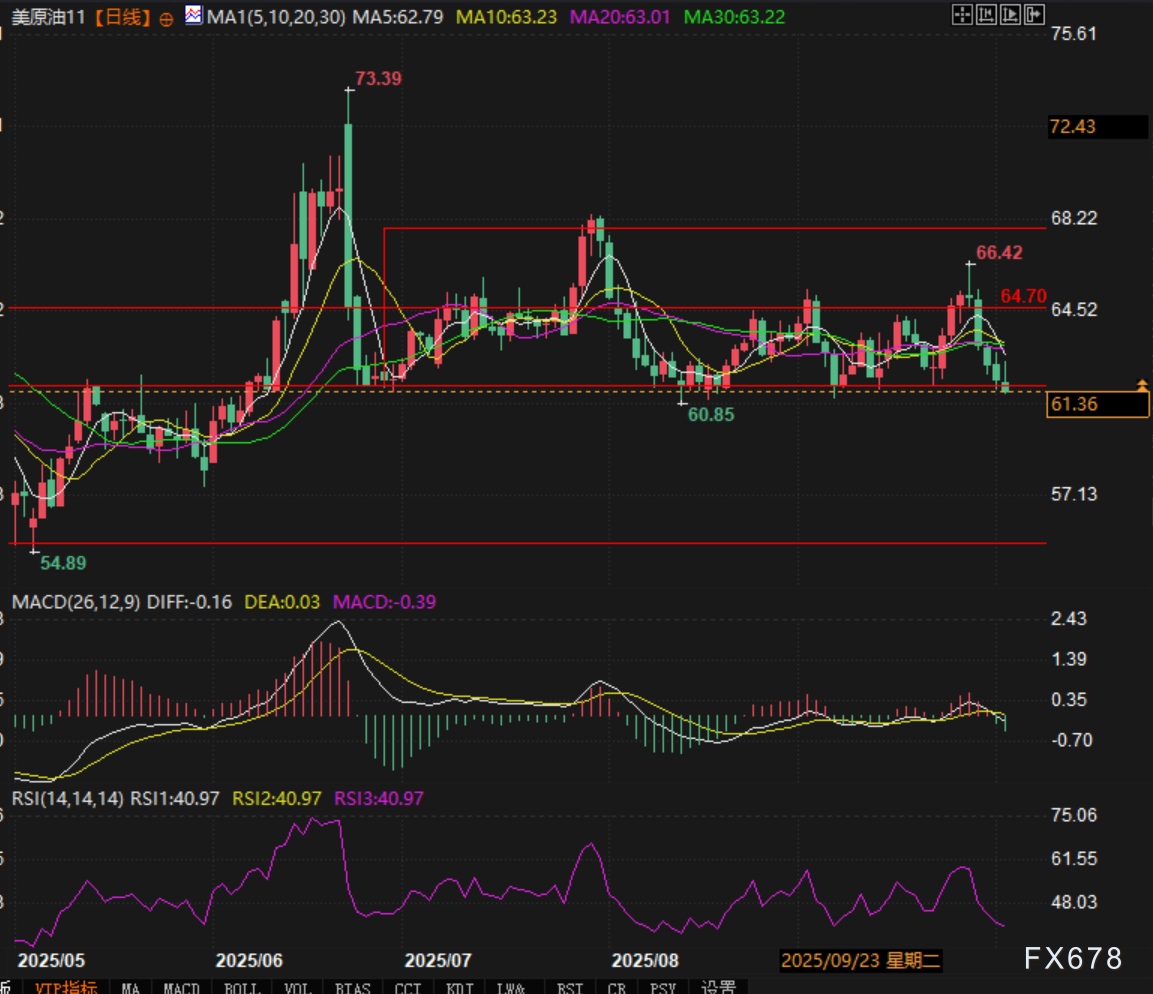This screenshot has height=994, width=1153.
Task: Open the RSI(14,14,14) parameter label
Action: pyautogui.click(x=67, y=798)
